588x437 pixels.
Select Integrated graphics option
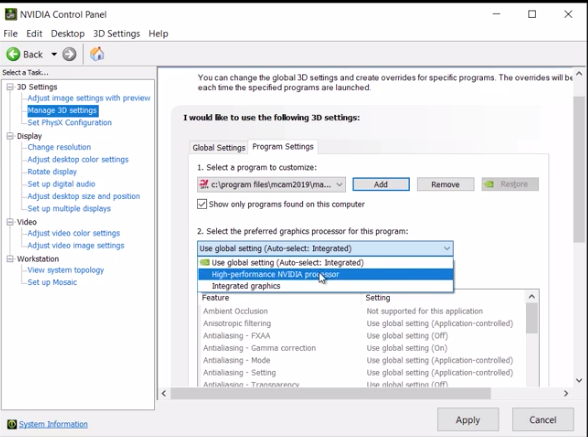click(325, 286)
